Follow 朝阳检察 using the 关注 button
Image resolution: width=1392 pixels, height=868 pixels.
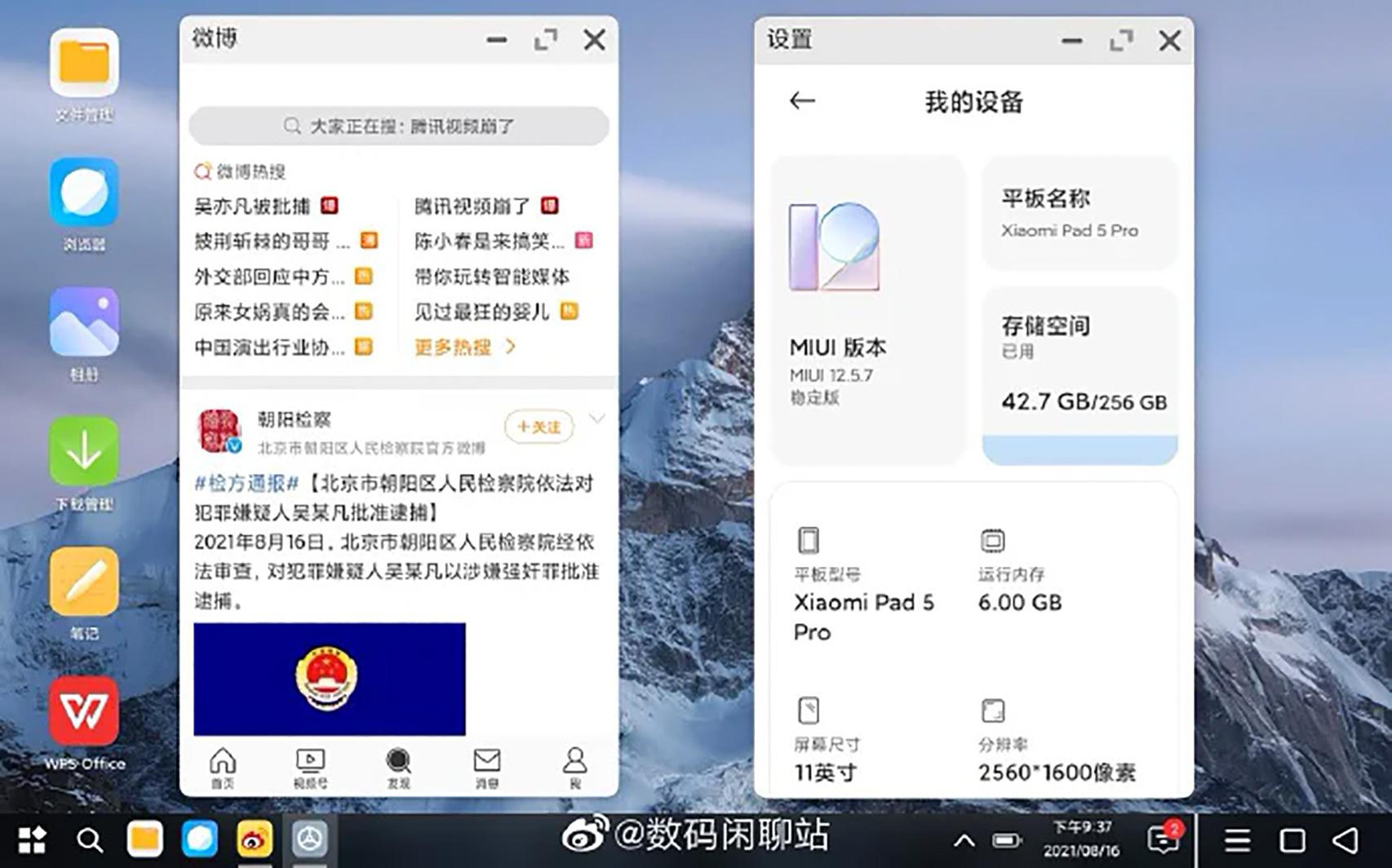(539, 426)
